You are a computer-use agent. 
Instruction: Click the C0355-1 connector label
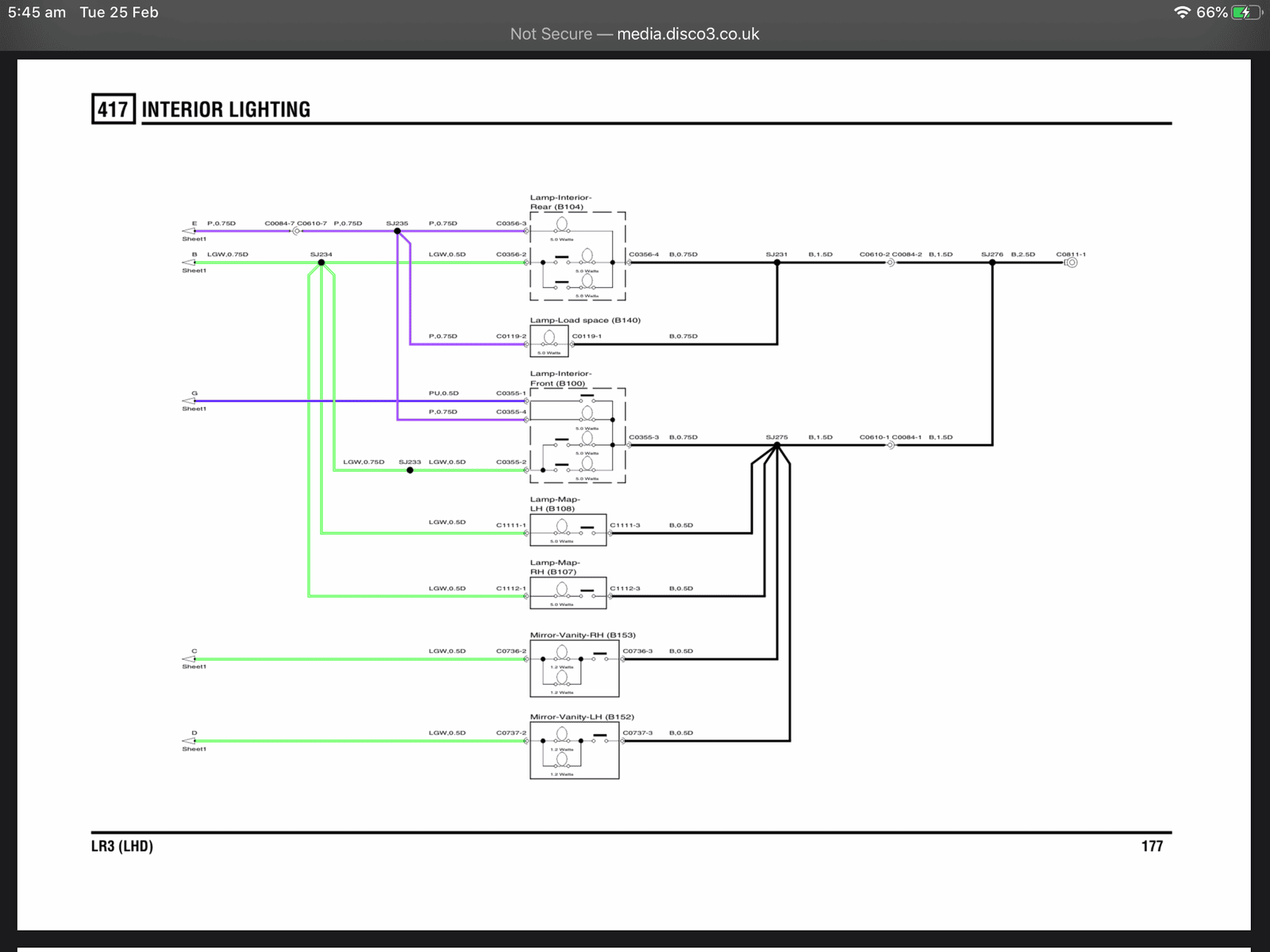pos(511,393)
